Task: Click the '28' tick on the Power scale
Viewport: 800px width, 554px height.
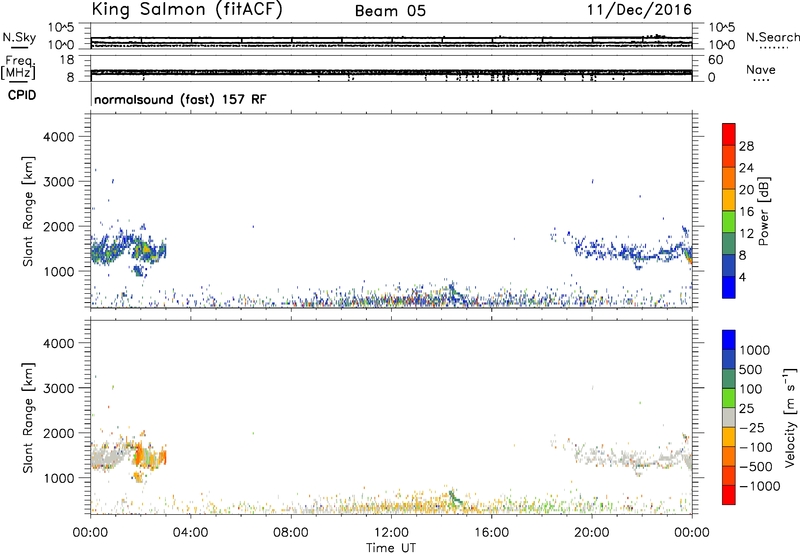Action: tap(746, 146)
